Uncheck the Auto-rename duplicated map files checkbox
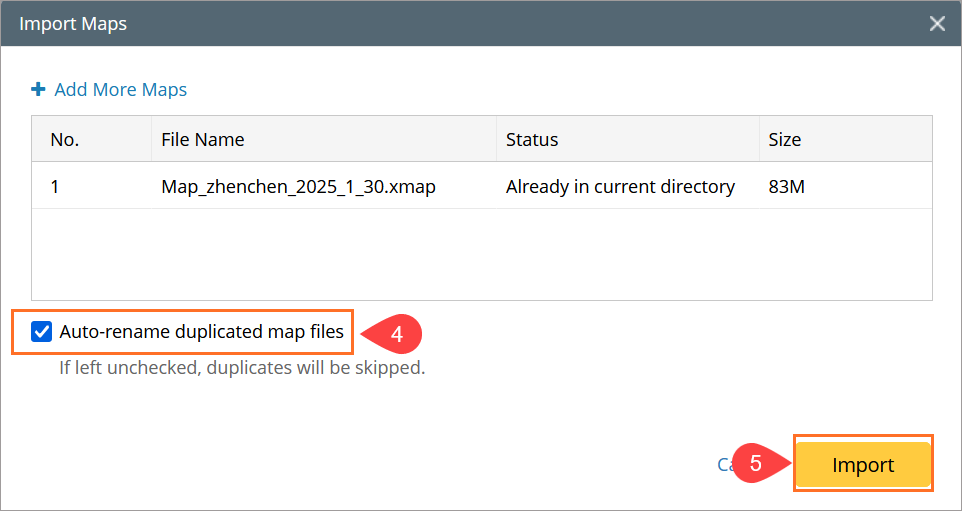Image resolution: width=962 pixels, height=511 pixels. click(41, 332)
